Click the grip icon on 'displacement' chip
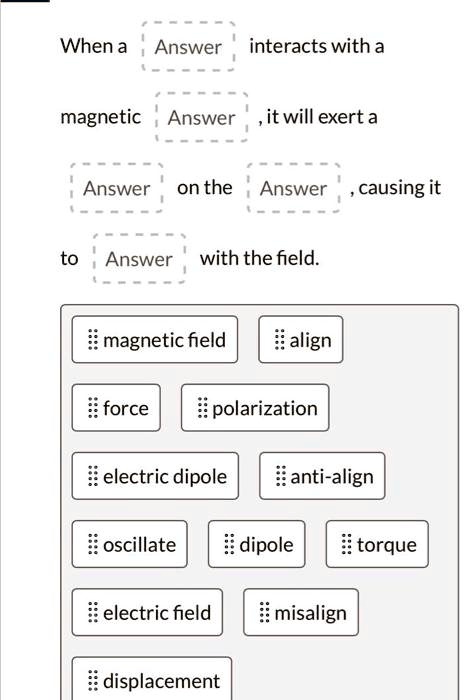The height and width of the screenshot is (700, 464). [92, 681]
